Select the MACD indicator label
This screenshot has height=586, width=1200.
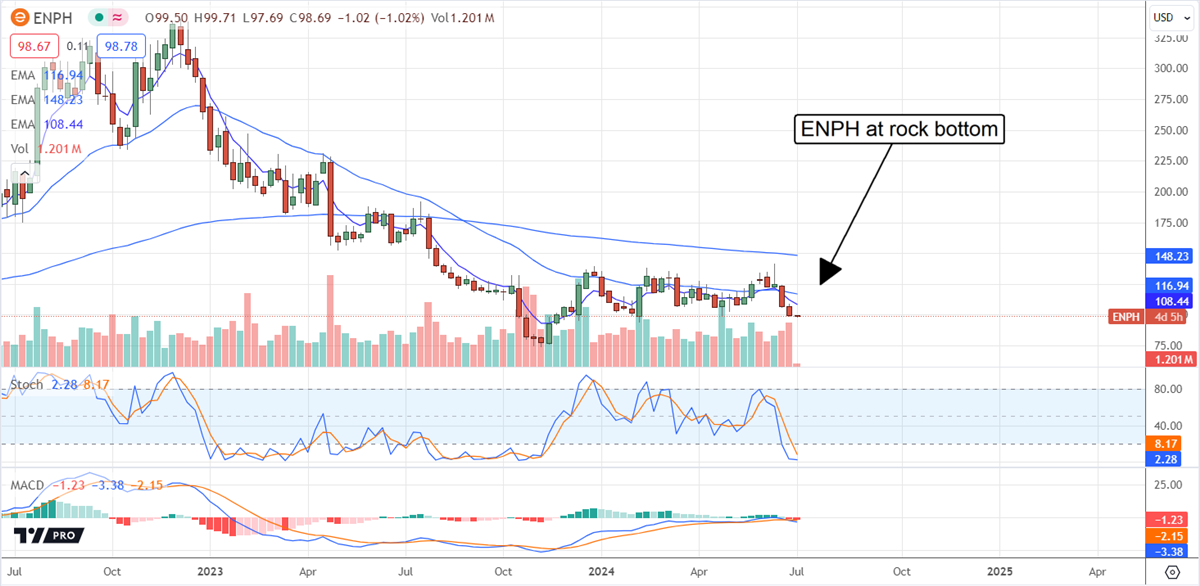tap(28, 485)
